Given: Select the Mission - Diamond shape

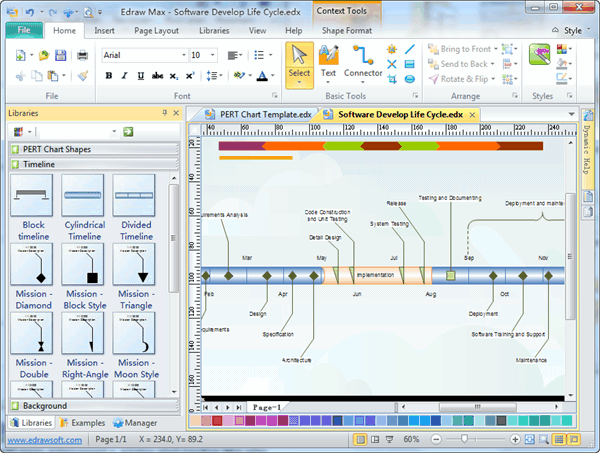Looking at the screenshot, I should tap(31, 265).
